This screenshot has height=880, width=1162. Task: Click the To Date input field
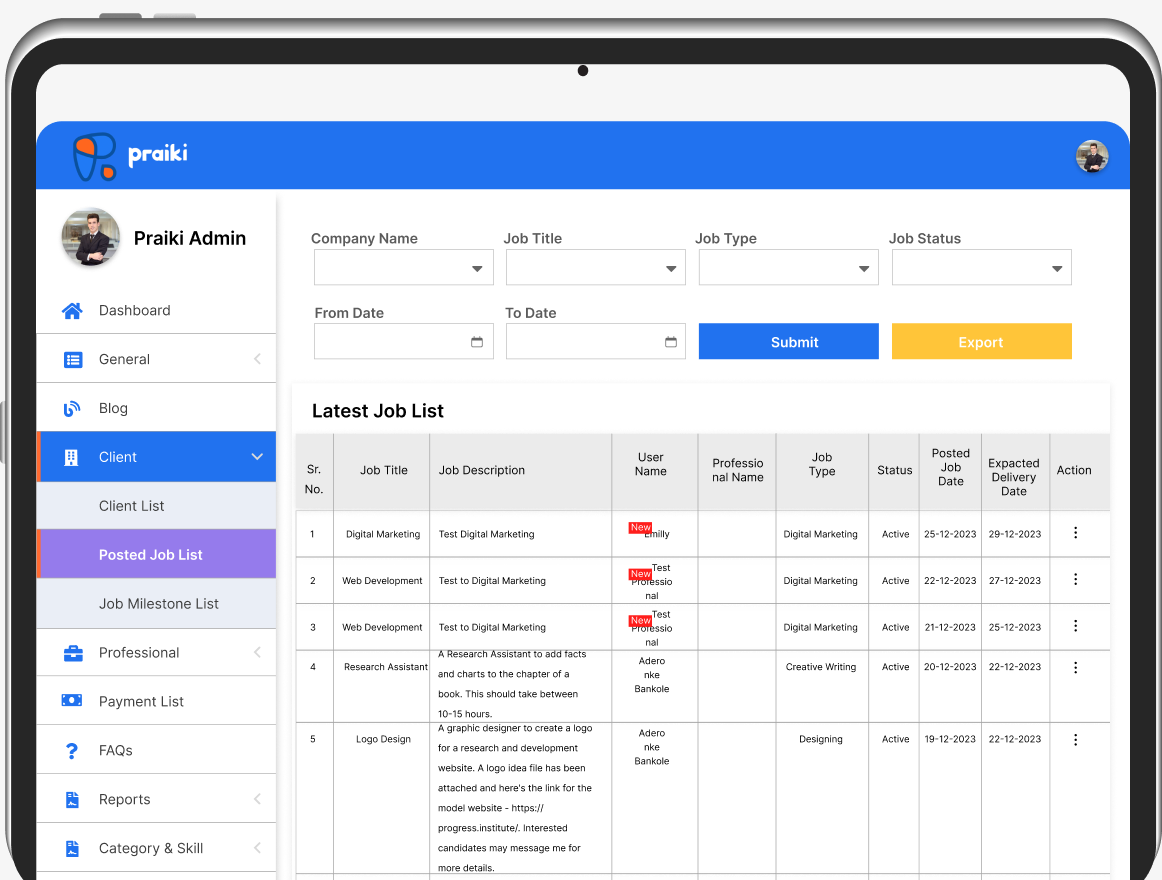click(596, 342)
